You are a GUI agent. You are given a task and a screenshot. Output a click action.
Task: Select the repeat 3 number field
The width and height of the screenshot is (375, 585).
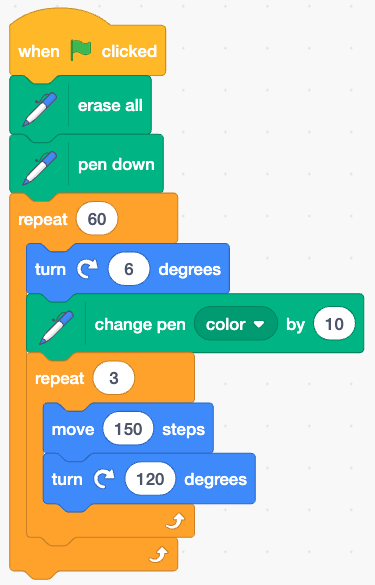pos(114,378)
